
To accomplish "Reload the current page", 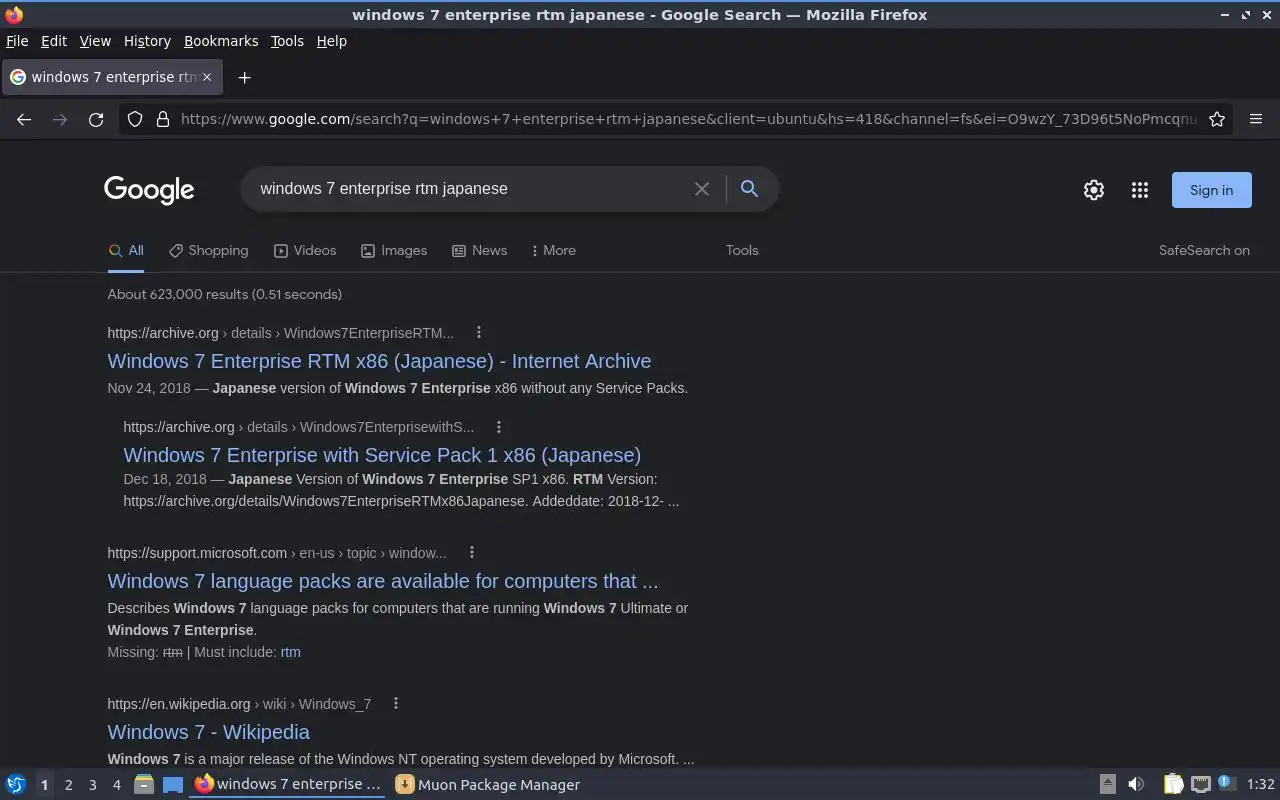I will coord(96,119).
